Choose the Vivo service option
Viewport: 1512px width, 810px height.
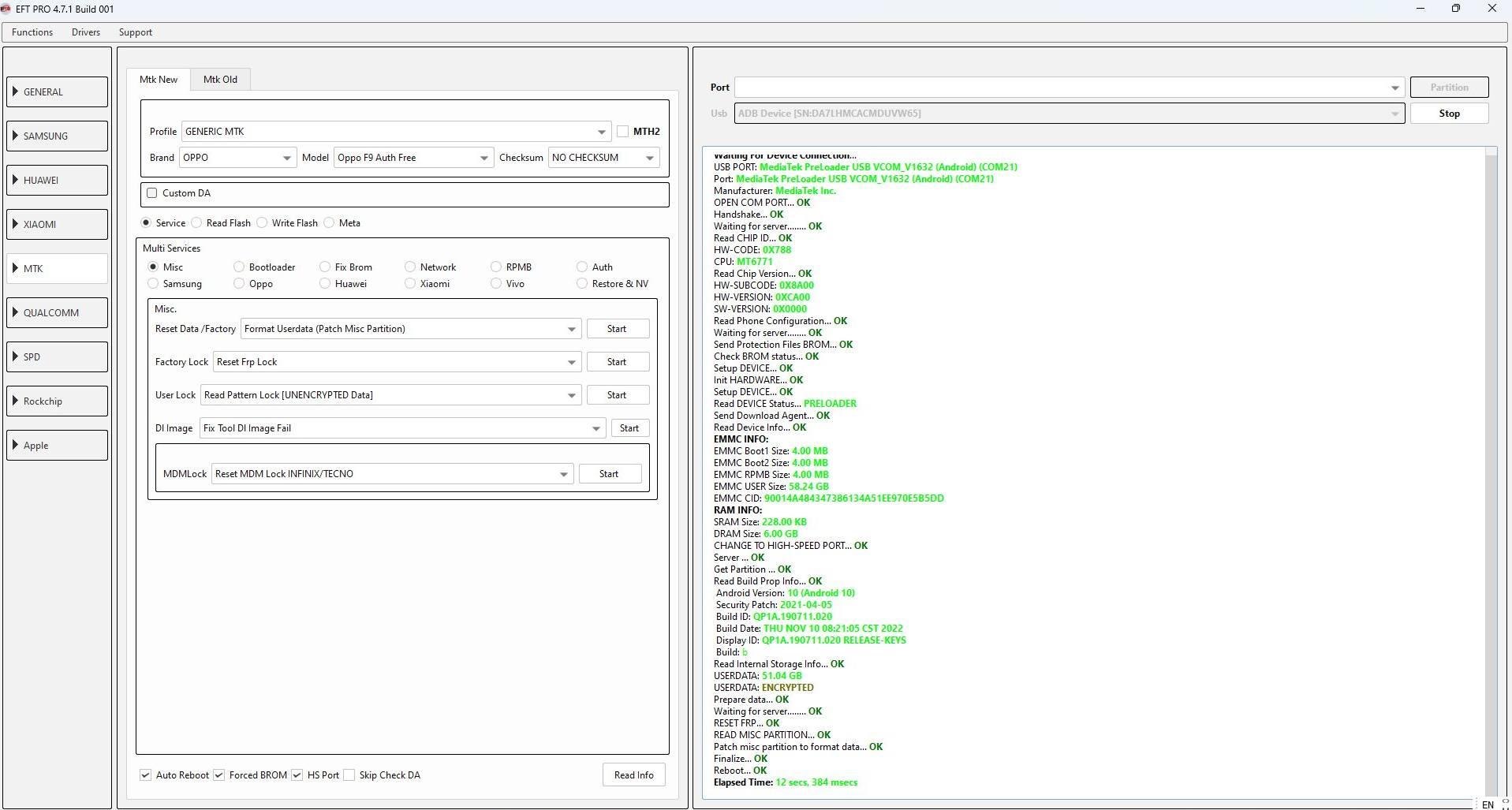496,284
